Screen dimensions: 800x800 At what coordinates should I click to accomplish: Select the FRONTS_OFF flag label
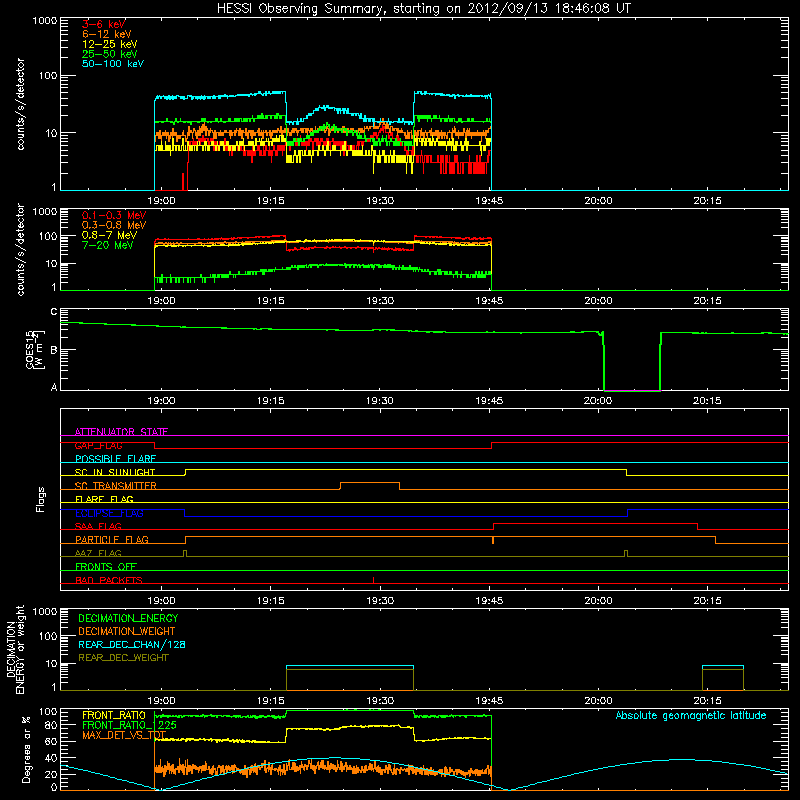[x=106, y=567]
